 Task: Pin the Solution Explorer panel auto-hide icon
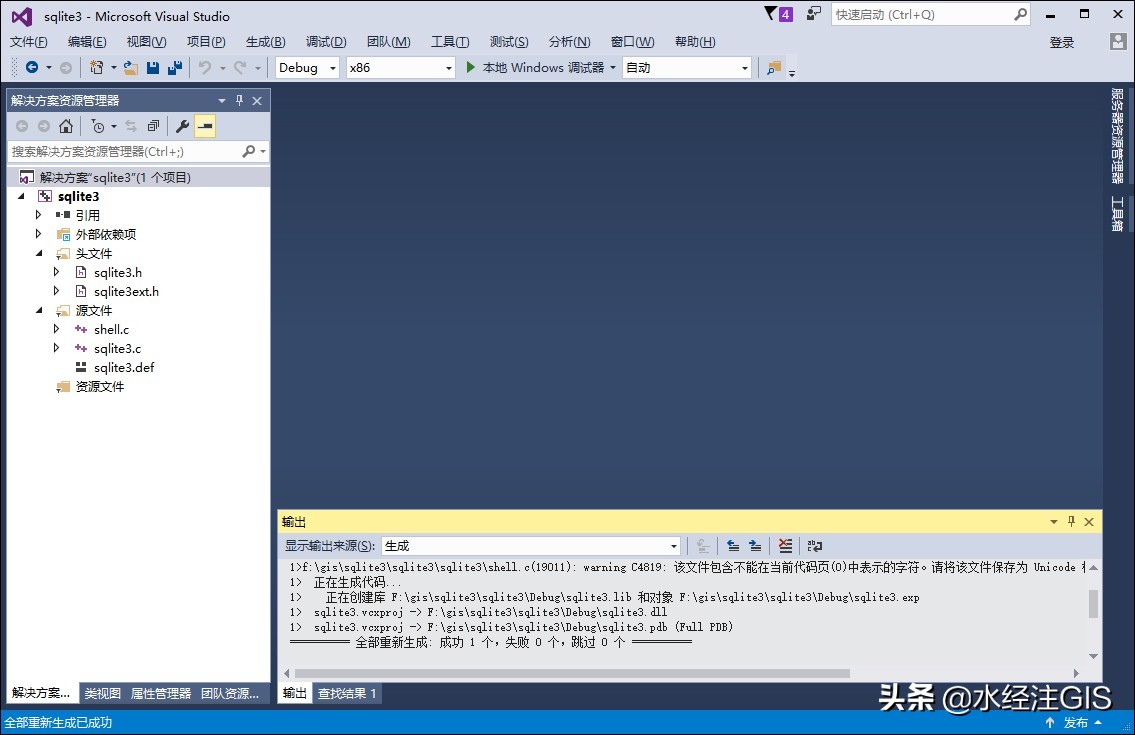[240, 101]
